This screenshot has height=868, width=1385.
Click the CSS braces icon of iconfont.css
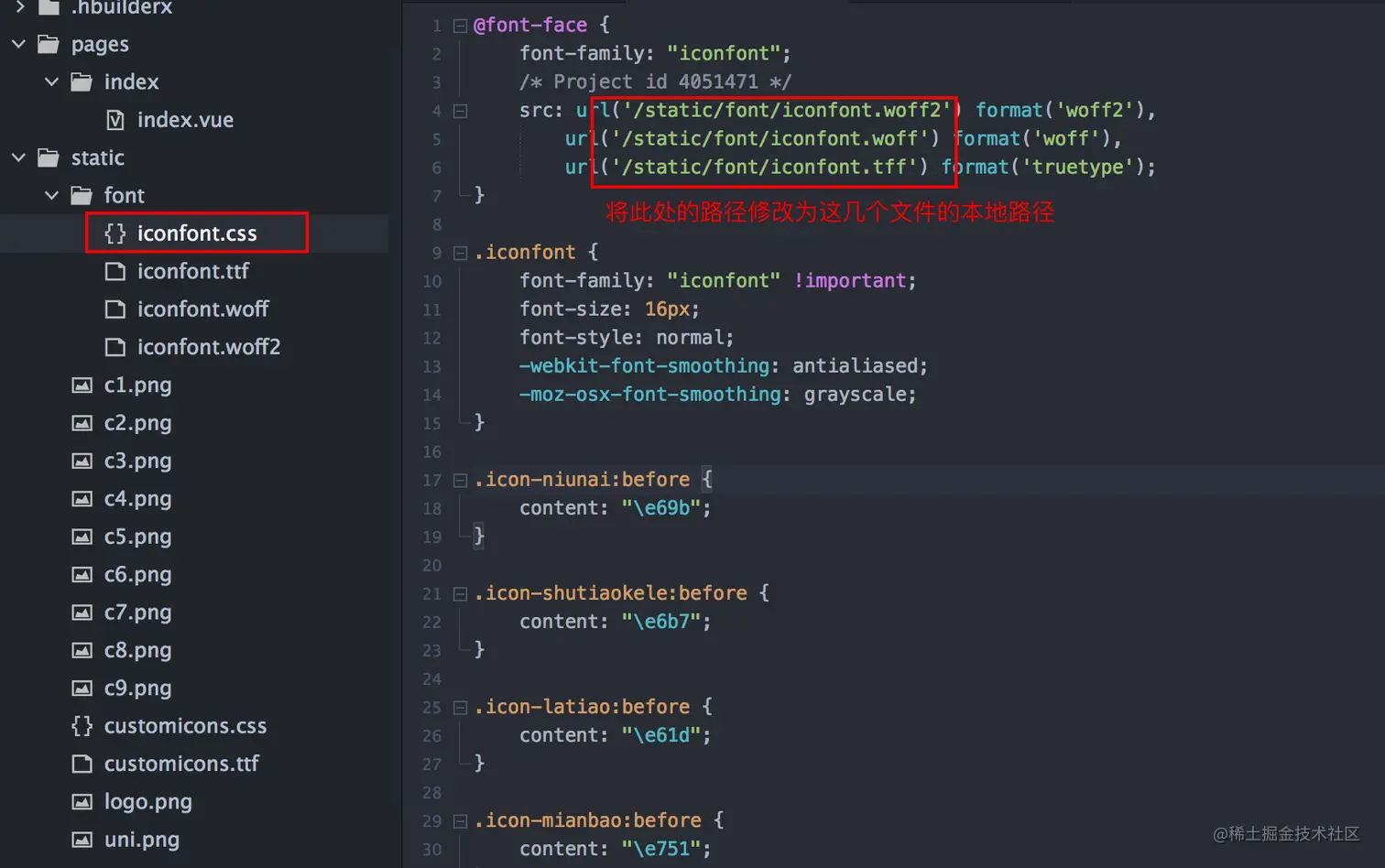pos(115,233)
